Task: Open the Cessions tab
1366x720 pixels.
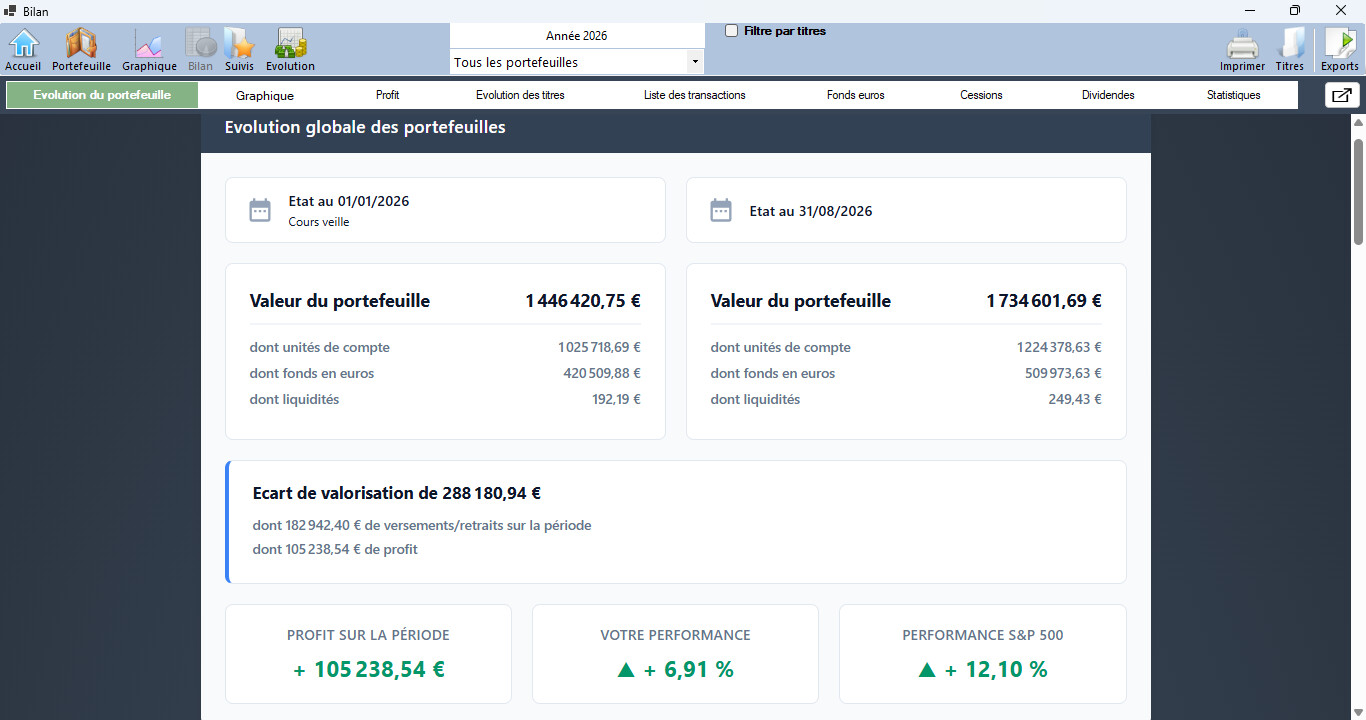Action: pyautogui.click(x=982, y=95)
